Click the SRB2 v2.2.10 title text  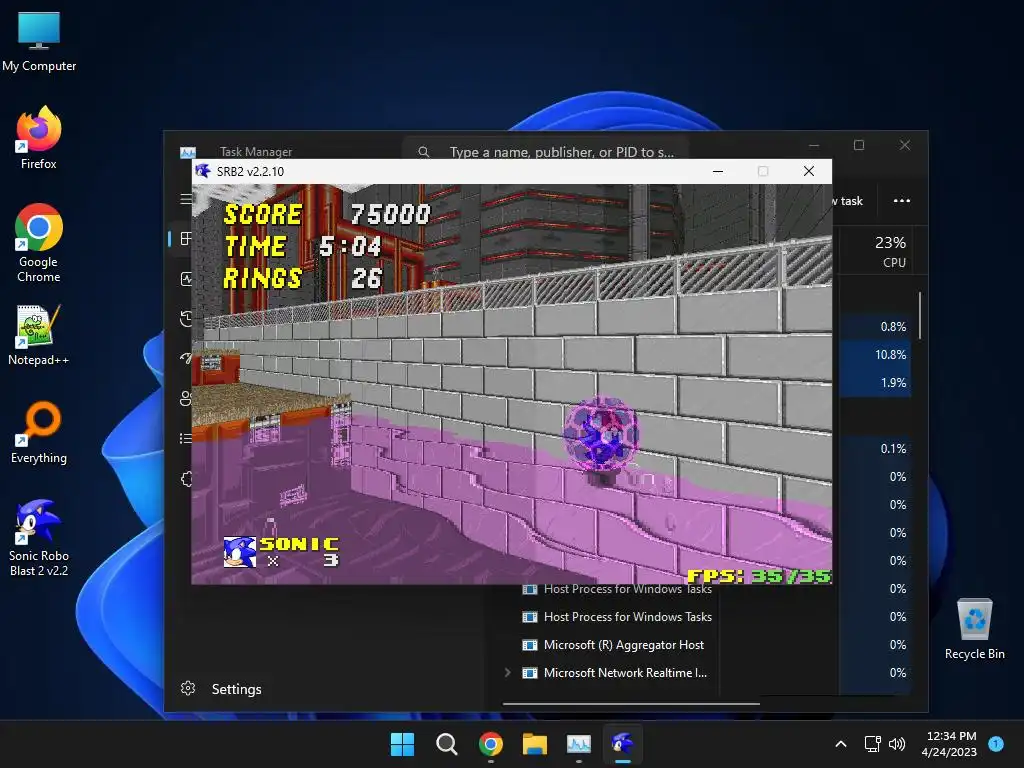(251, 172)
